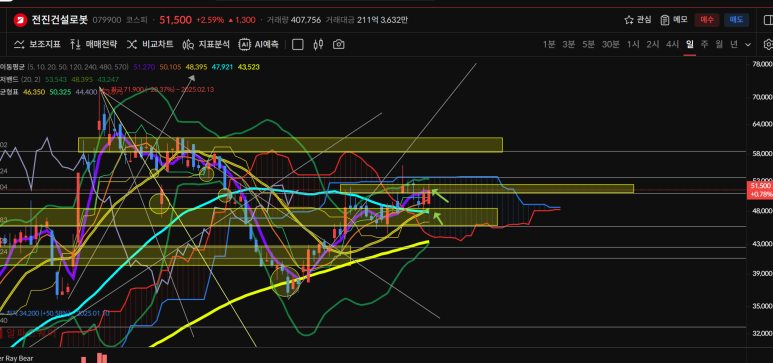Click the red 매수 buy button

pyautogui.click(x=707, y=20)
